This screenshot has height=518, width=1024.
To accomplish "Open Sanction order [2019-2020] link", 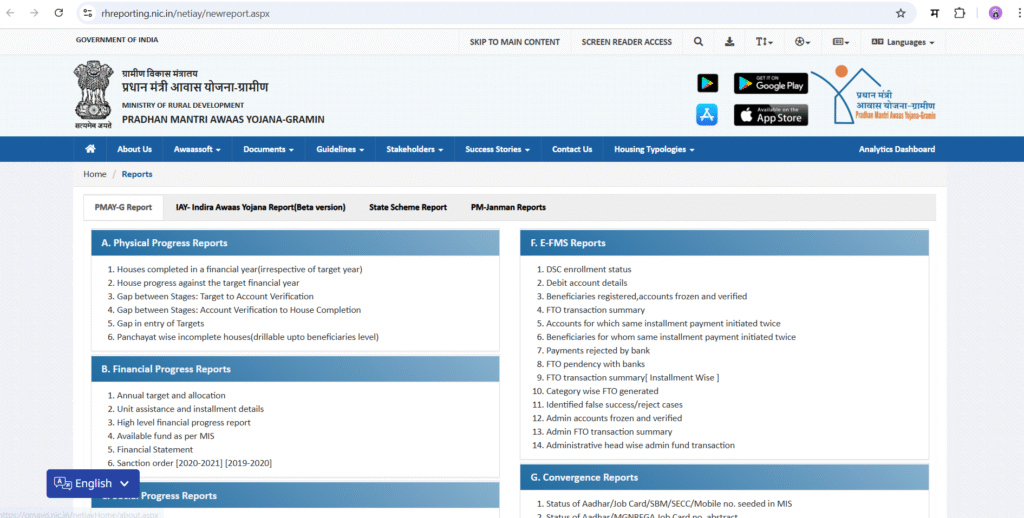I will tap(248, 463).
